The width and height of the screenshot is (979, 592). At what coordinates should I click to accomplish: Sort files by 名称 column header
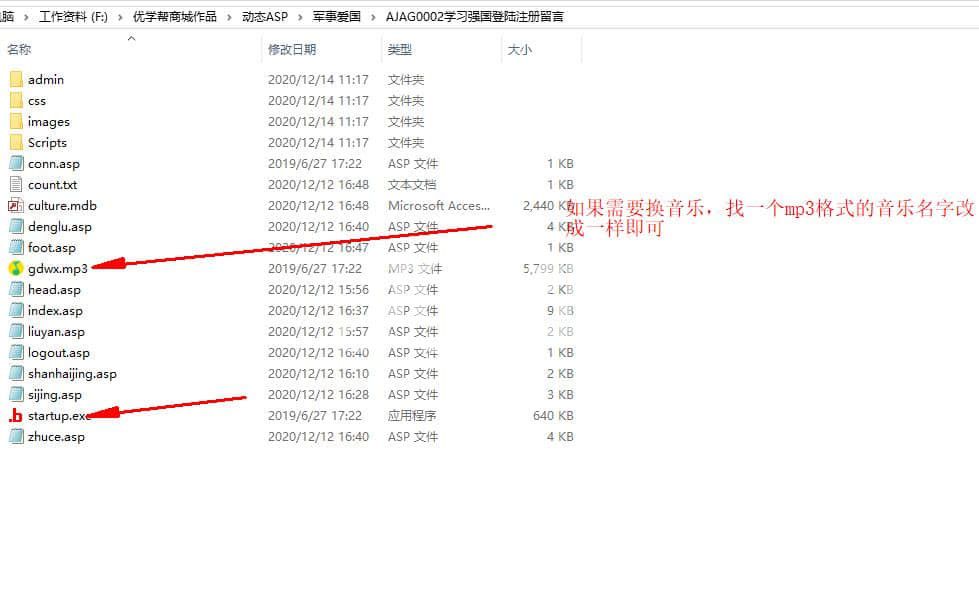[x=20, y=49]
